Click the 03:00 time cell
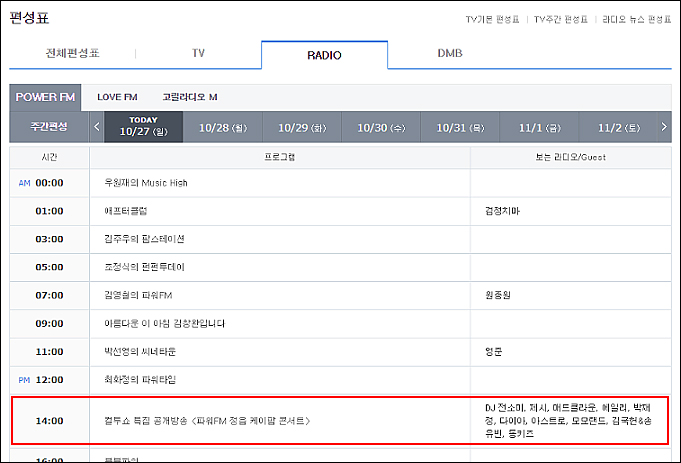The image size is (681, 463). tap(49, 239)
